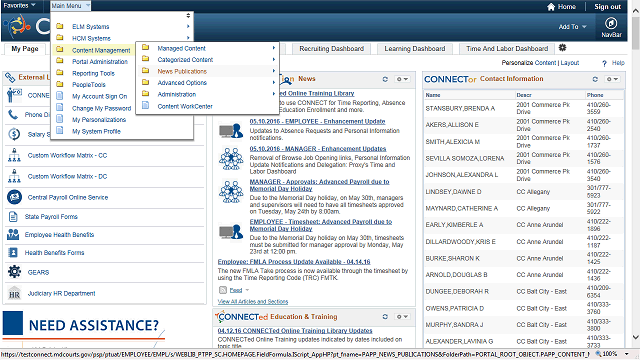This screenshot has height=360, width=640.
Task: Click the NEED ASSISTANCE banner
Action: click(x=84, y=325)
